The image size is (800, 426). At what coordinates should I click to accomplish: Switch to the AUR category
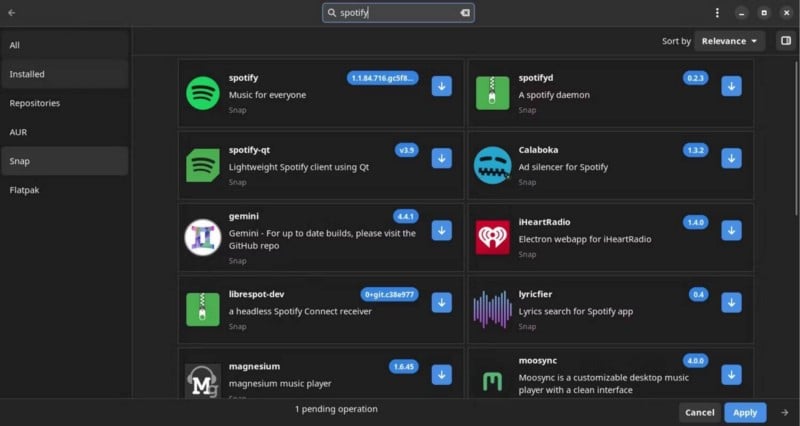(x=65, y=132)
